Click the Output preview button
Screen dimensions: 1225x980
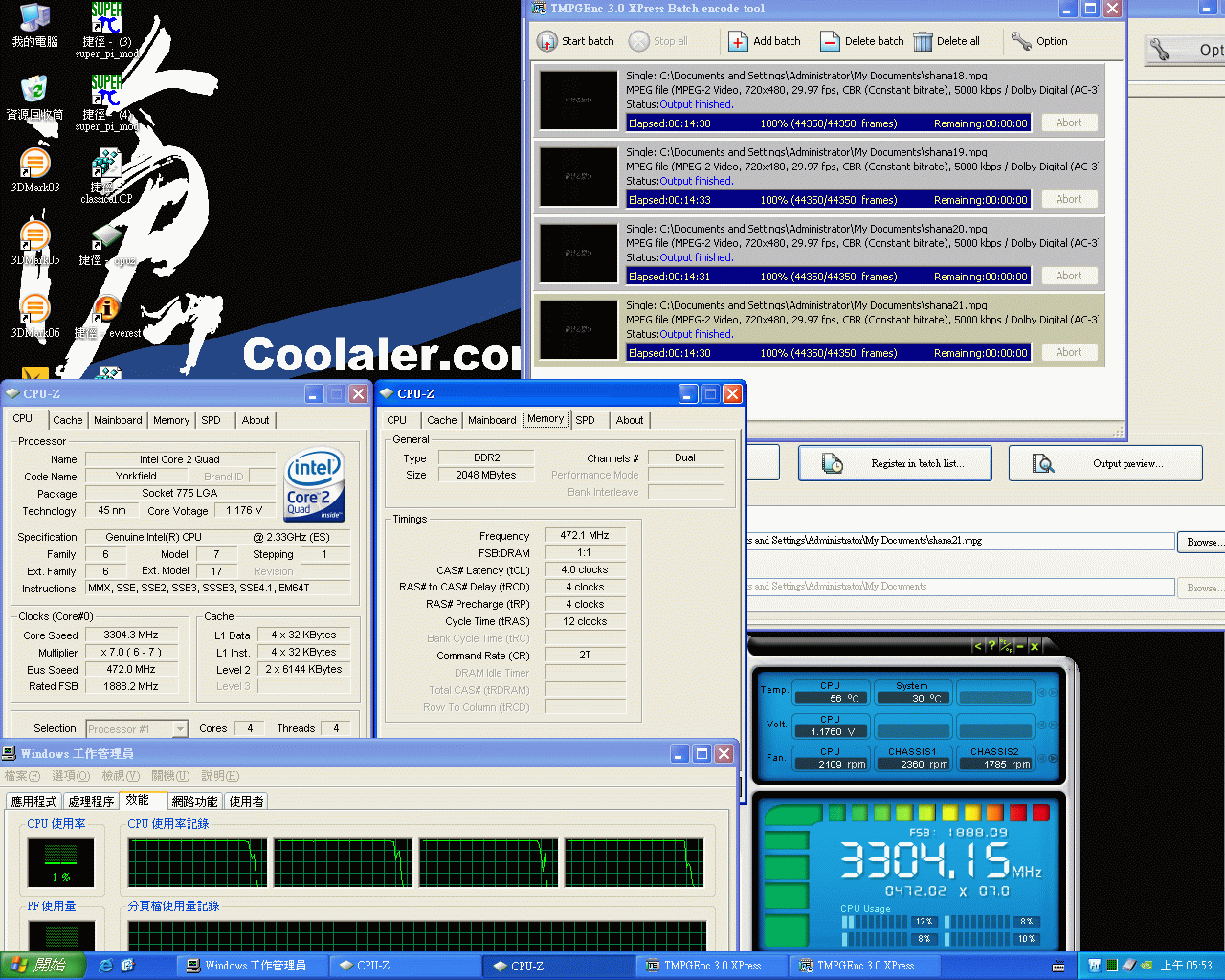point(1105,463)
